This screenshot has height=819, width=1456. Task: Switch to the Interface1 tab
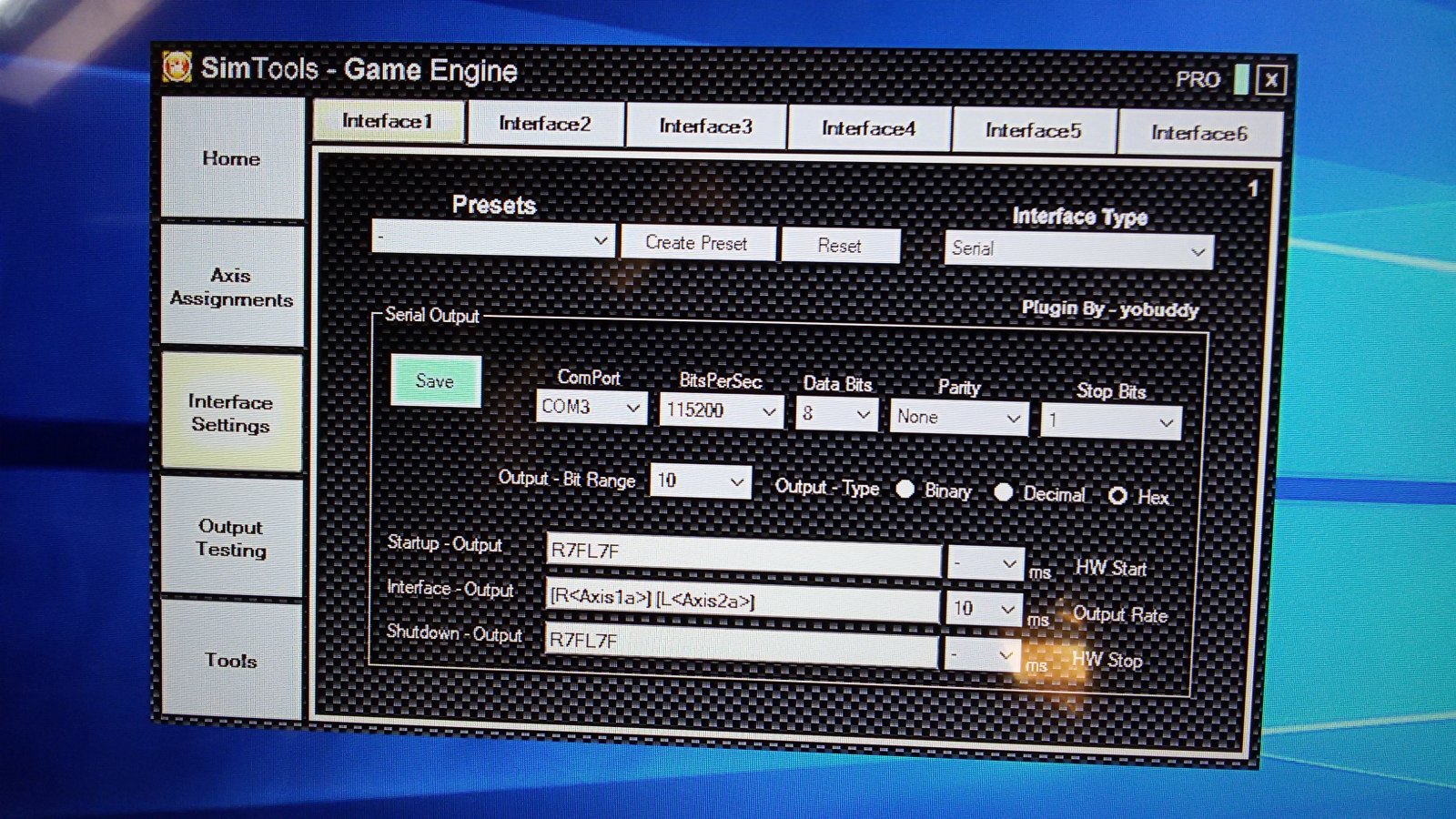389,121
